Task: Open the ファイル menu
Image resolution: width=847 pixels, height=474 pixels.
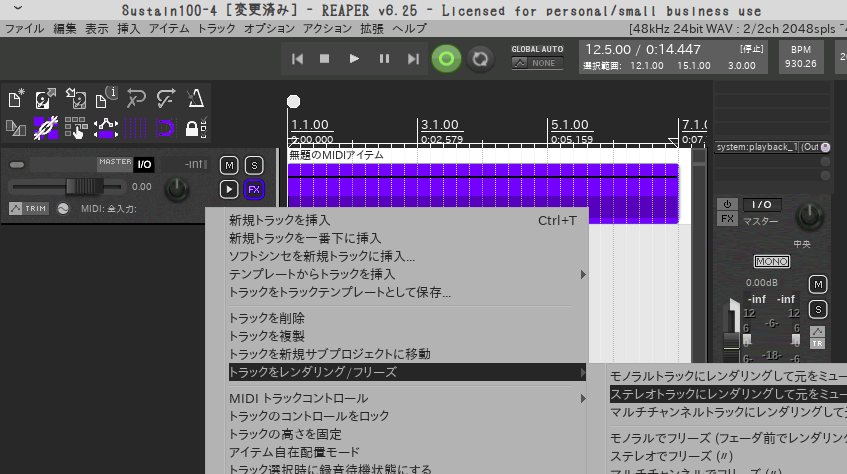Action: pyautogui.click(x=24, y=29)
